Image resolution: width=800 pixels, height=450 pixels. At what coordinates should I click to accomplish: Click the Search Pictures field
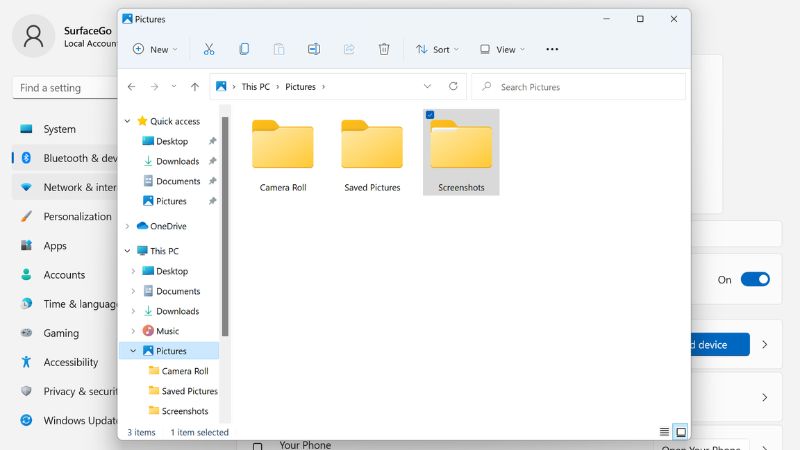(578, 87)
